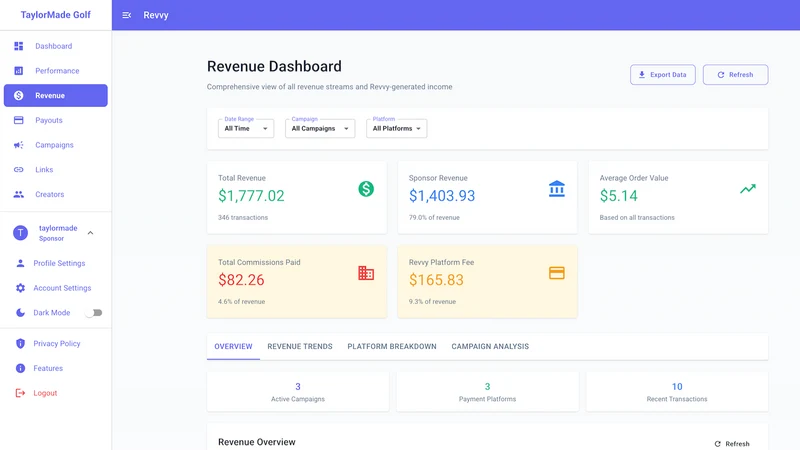The height and width of the screenshot is (450, 800).
Task: Open the Creators page label
Action: pos(49,194)
